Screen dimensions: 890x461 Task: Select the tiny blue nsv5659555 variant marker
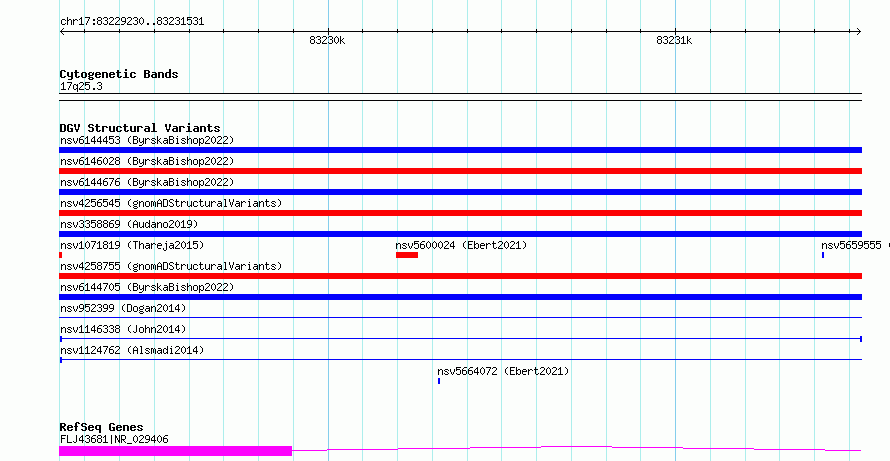pos(822,255)
